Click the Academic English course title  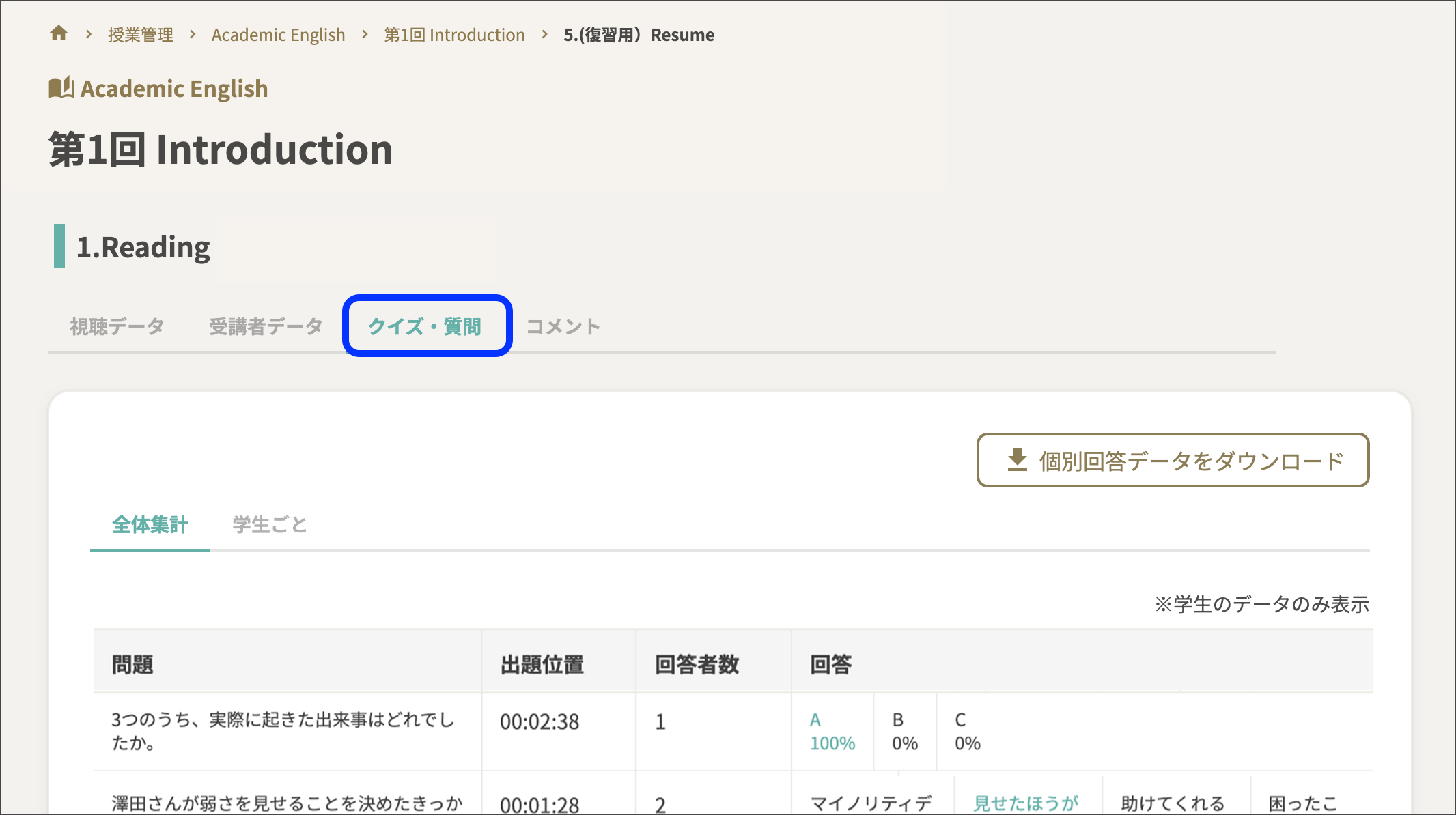click(x=174, y=89)
